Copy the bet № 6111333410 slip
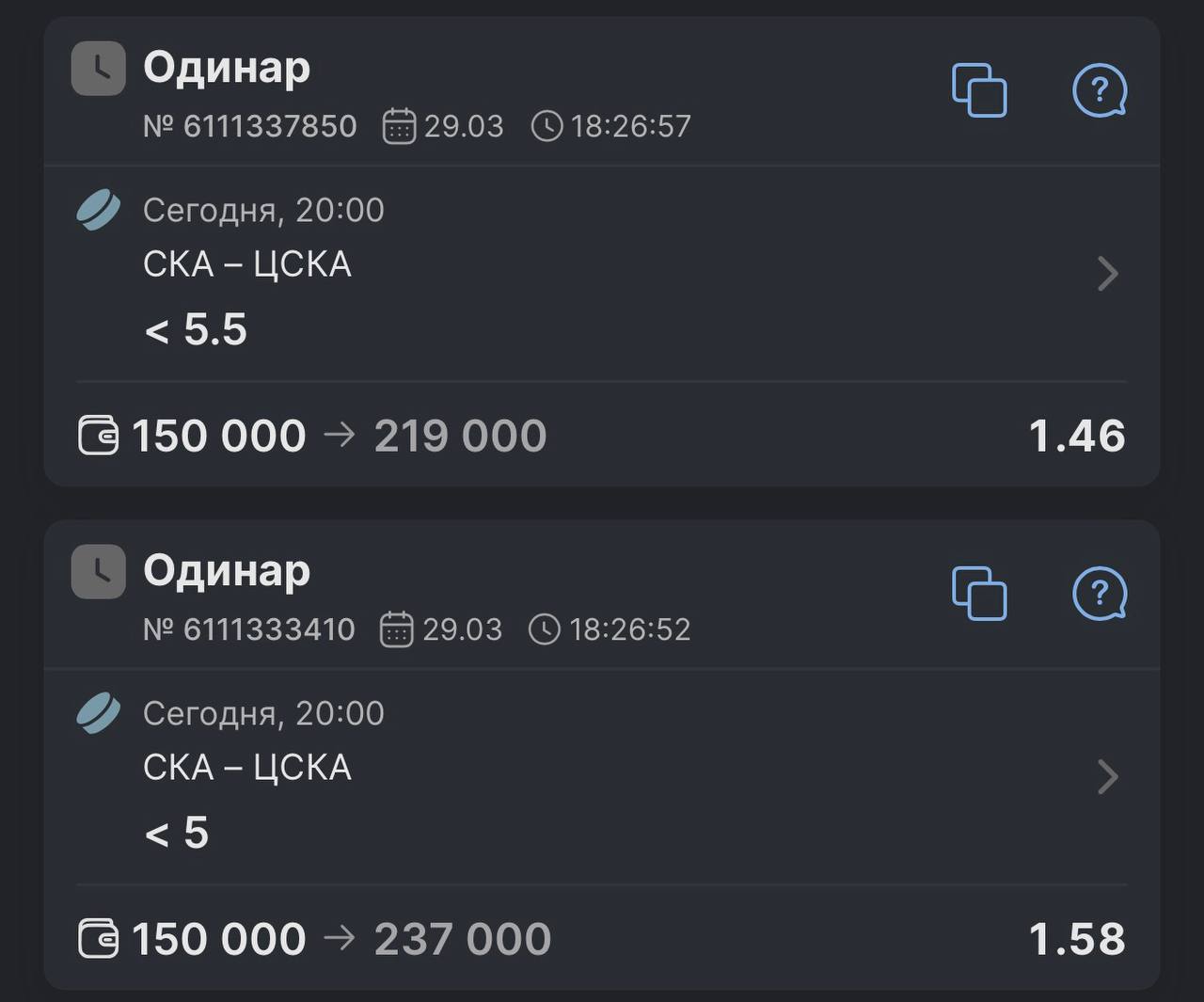 (979, 594)
